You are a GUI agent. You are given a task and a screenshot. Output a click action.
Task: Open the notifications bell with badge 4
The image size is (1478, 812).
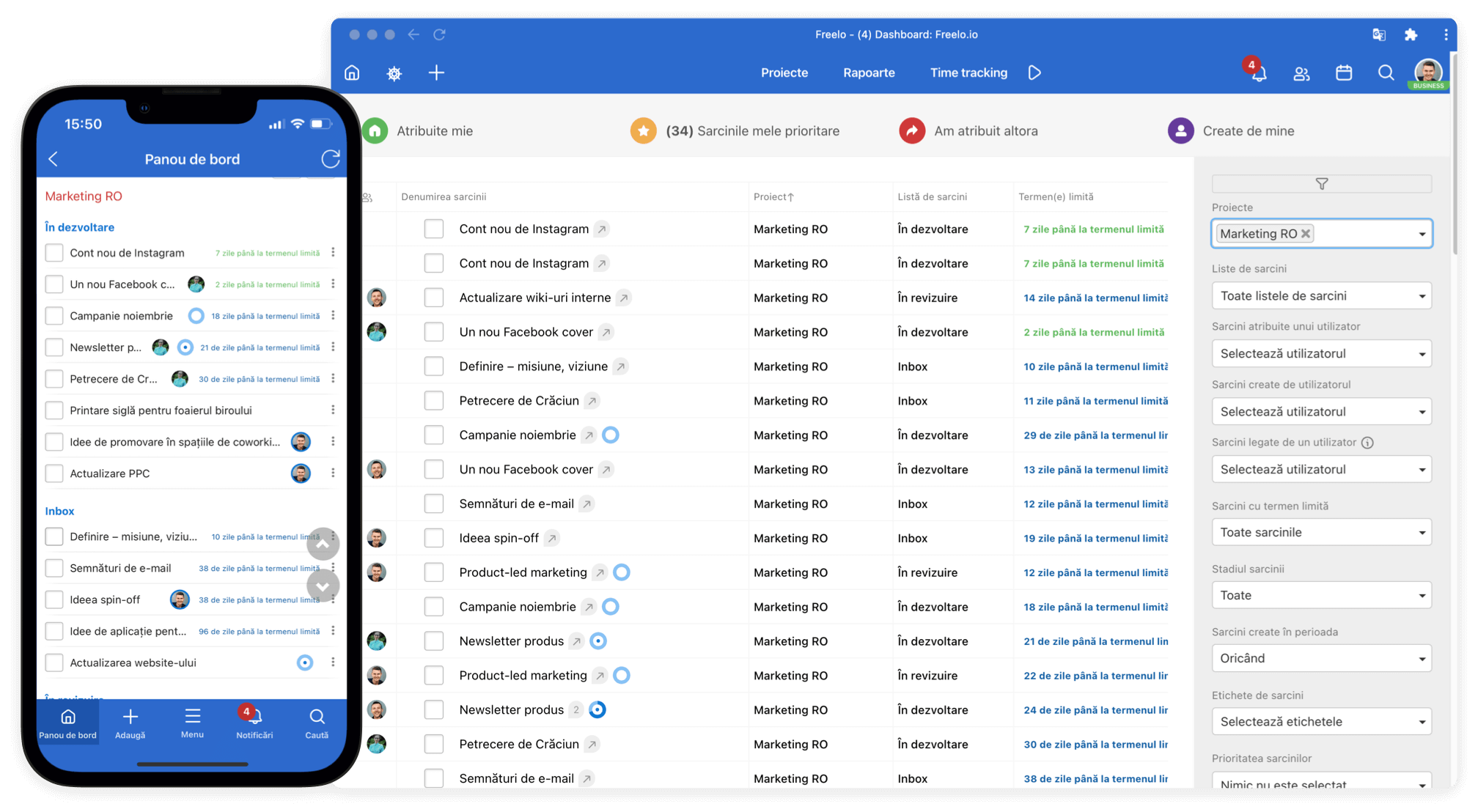(x=1257, y=71)
